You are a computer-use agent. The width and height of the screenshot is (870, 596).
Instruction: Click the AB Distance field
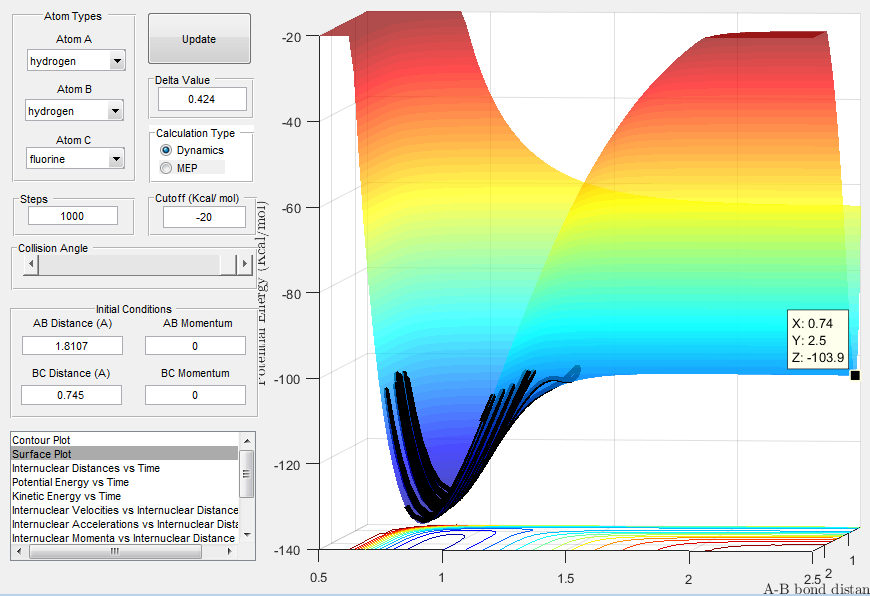[72, 346]
